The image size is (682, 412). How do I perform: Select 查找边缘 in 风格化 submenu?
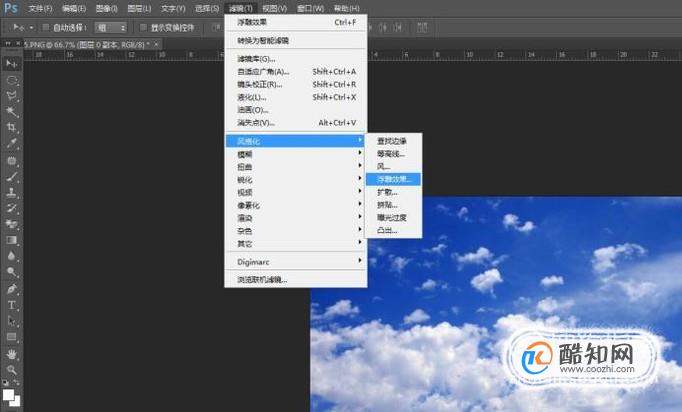point(393,141)
